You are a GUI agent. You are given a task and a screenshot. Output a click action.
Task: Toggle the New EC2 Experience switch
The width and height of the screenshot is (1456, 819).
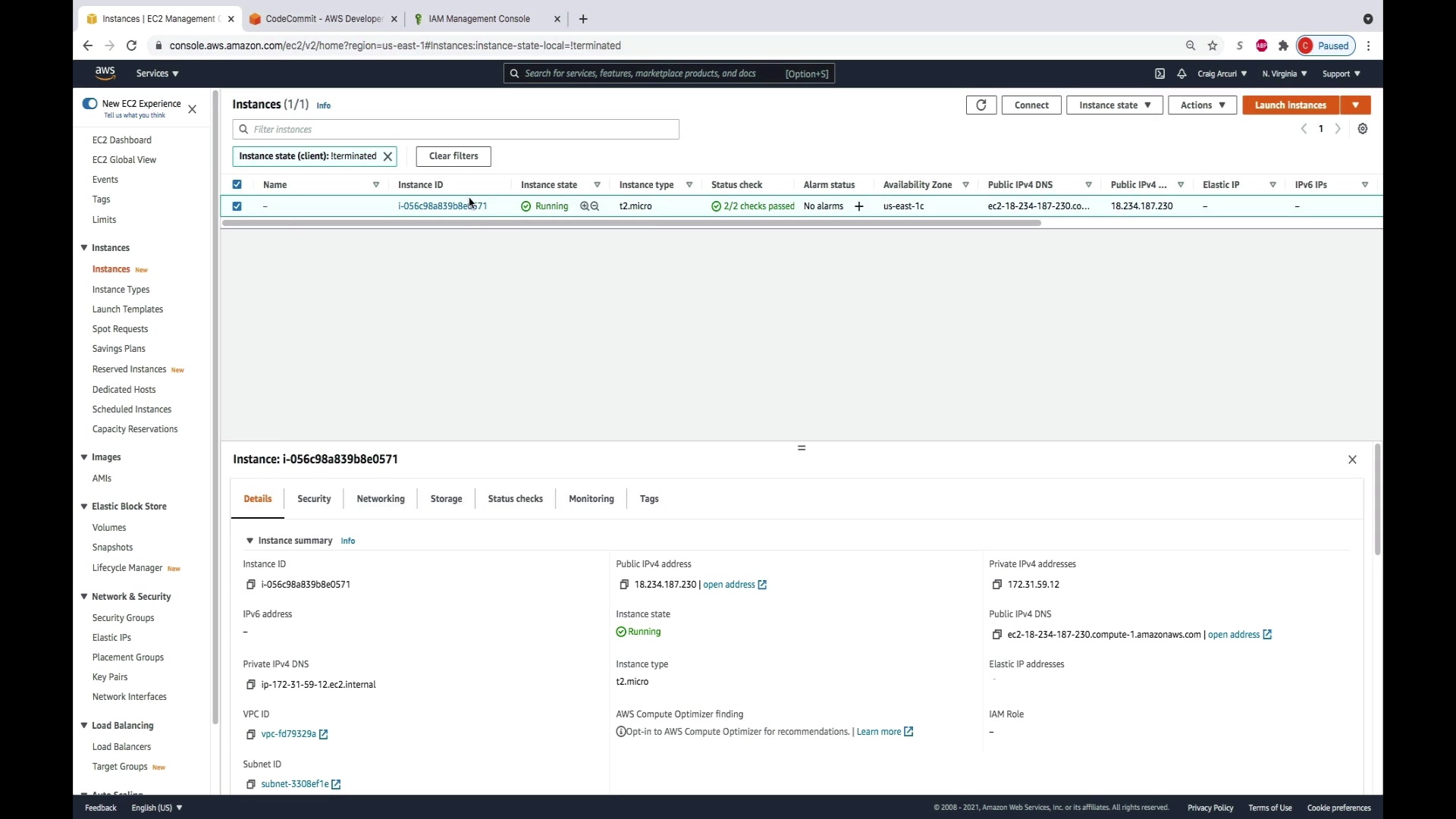tap(89, 104)
